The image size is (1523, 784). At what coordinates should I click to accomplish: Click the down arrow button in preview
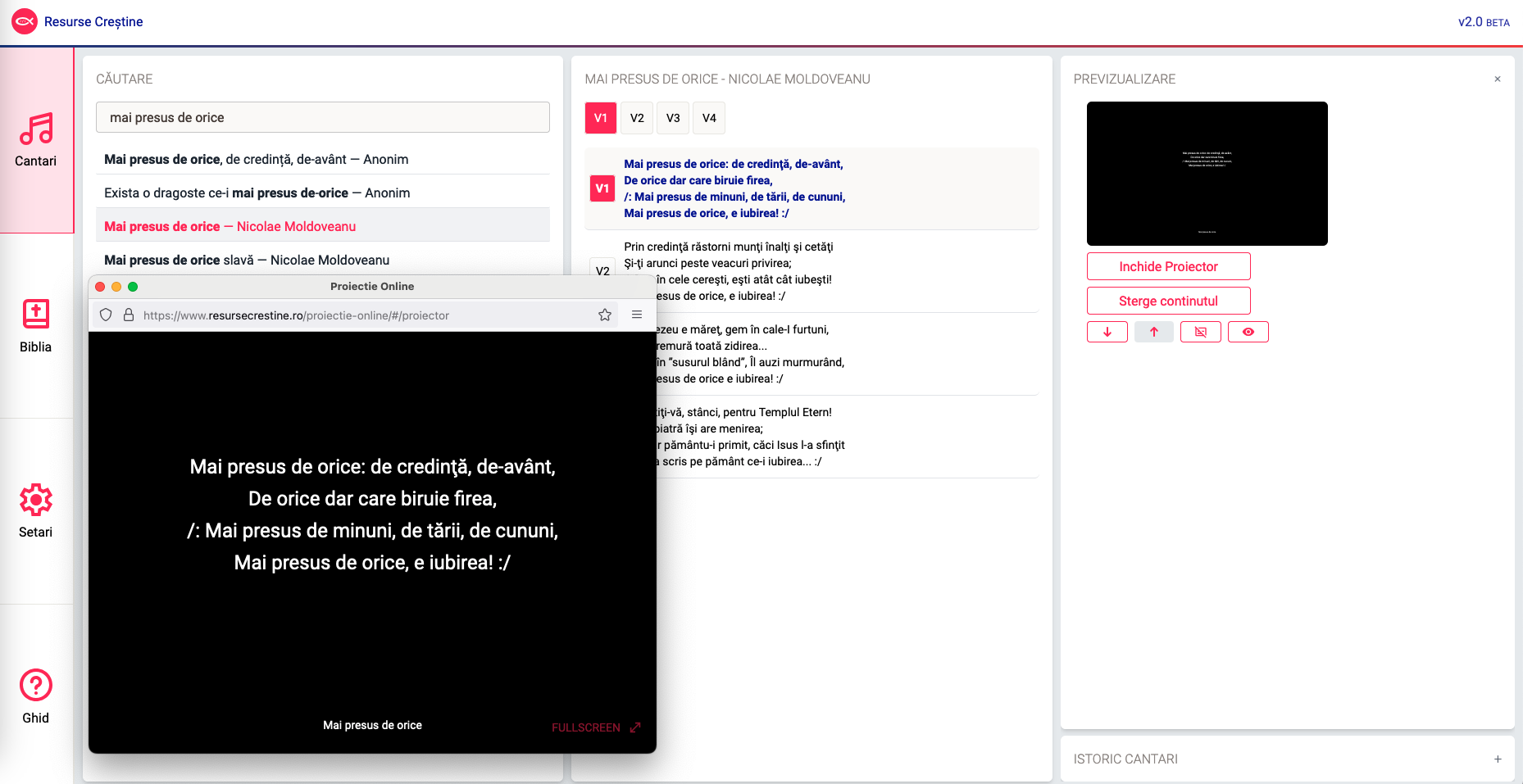(x=1107, y=332)
